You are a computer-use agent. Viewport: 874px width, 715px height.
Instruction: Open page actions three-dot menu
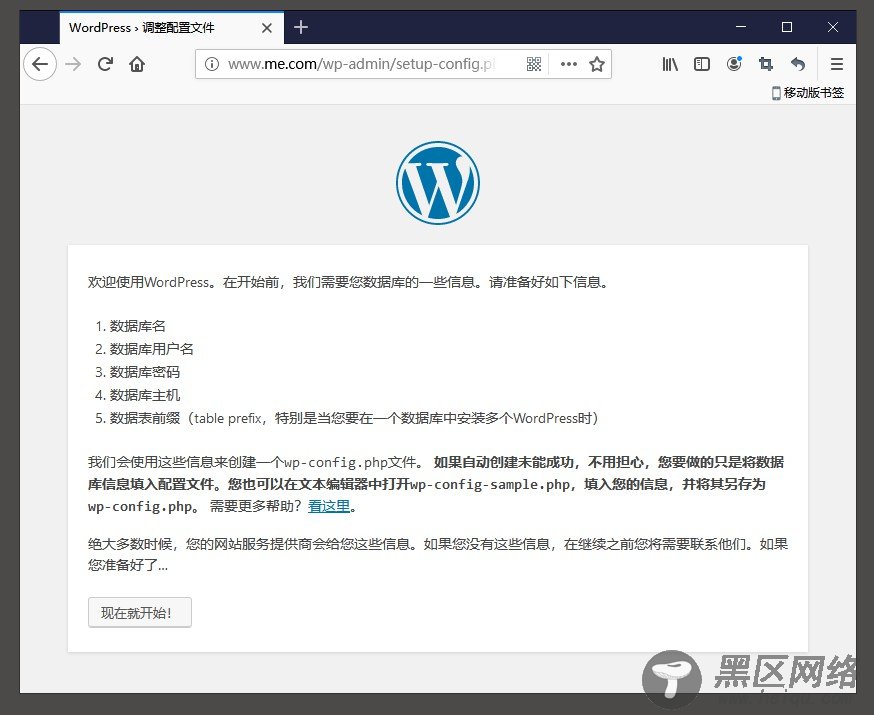click(569, 64)
